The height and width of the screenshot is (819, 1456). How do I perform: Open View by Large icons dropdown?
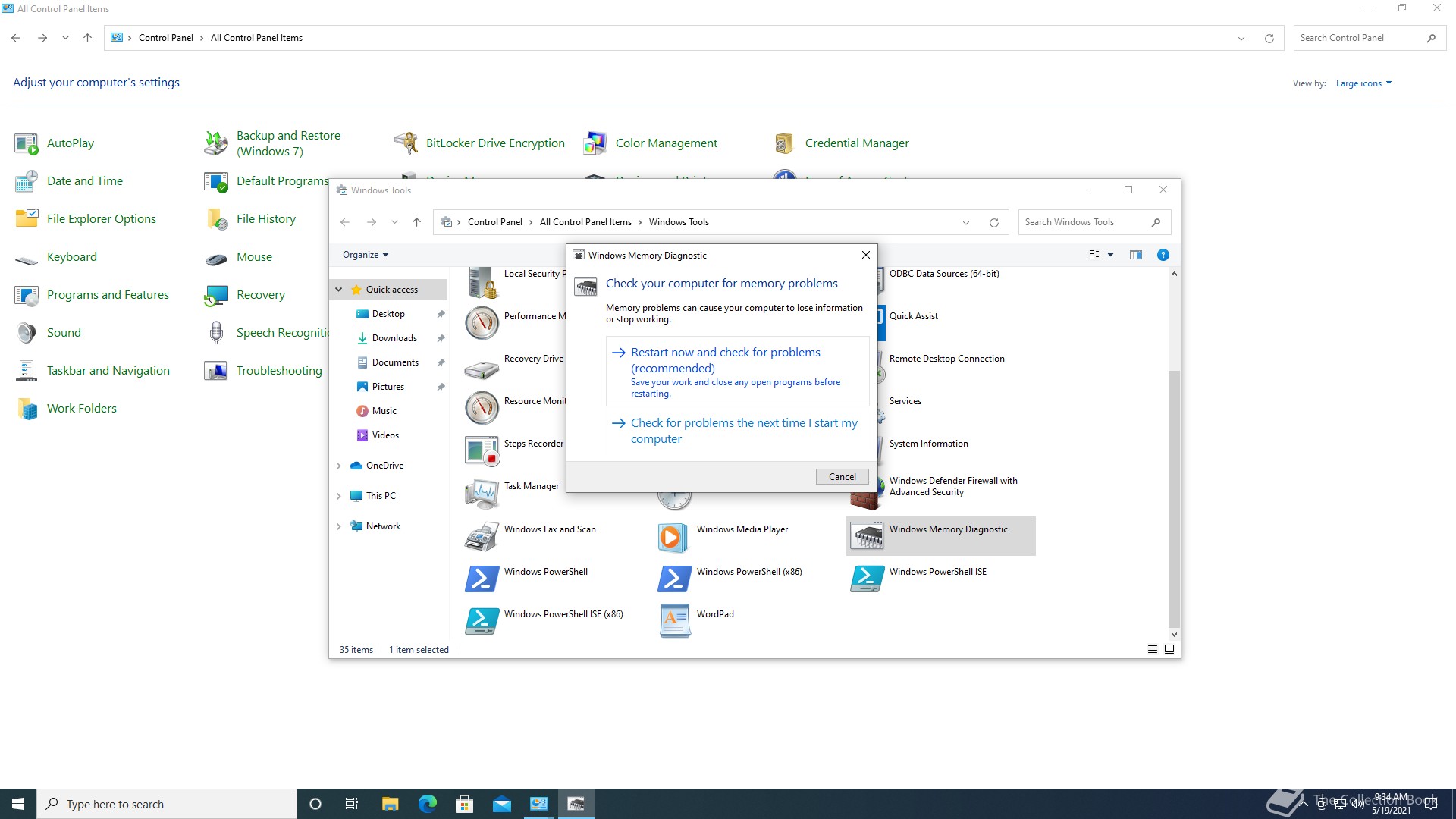click(x=1363, y=83)
